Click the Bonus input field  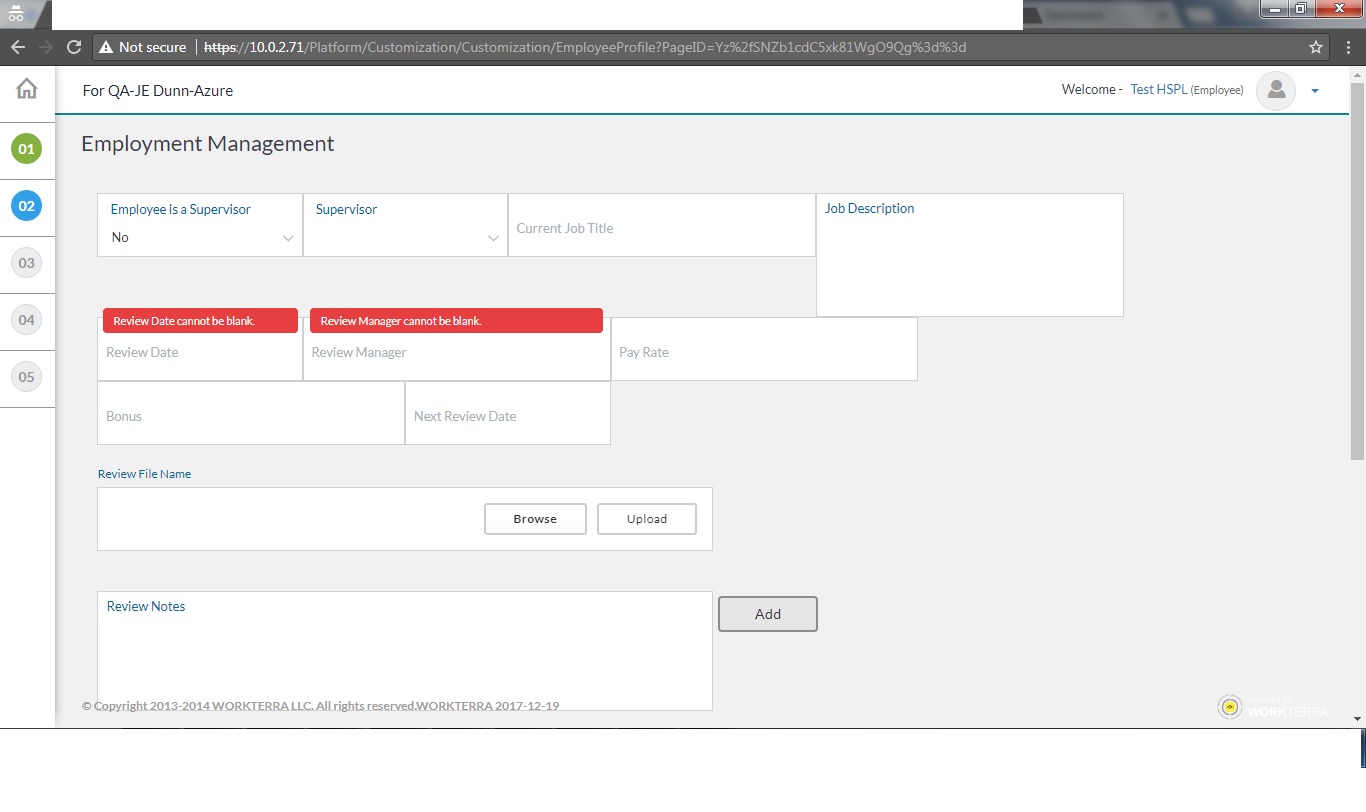coord(251,413)
